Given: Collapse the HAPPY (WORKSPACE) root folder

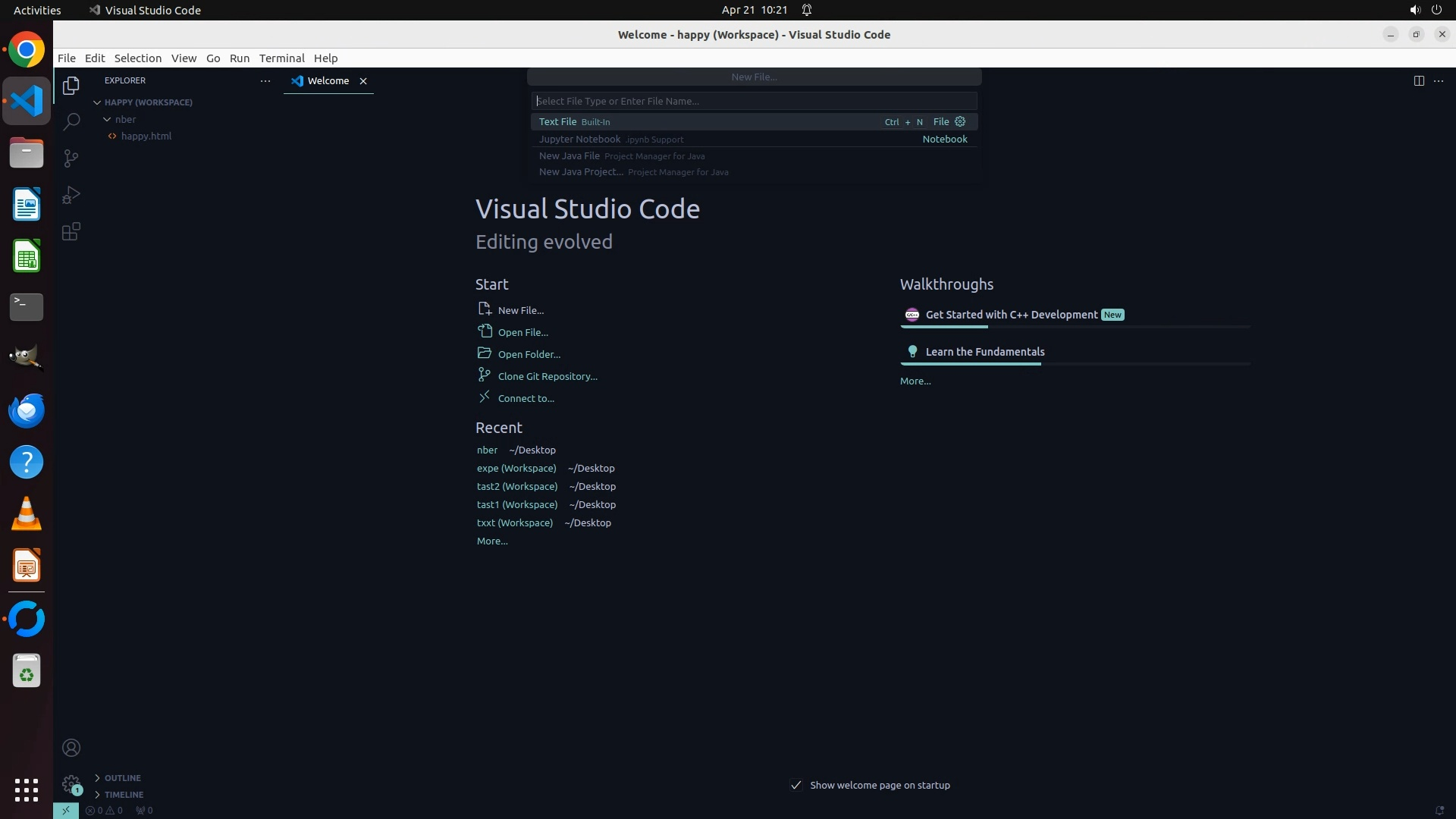Looking at the screenshot, I should (x=97, y=102).
